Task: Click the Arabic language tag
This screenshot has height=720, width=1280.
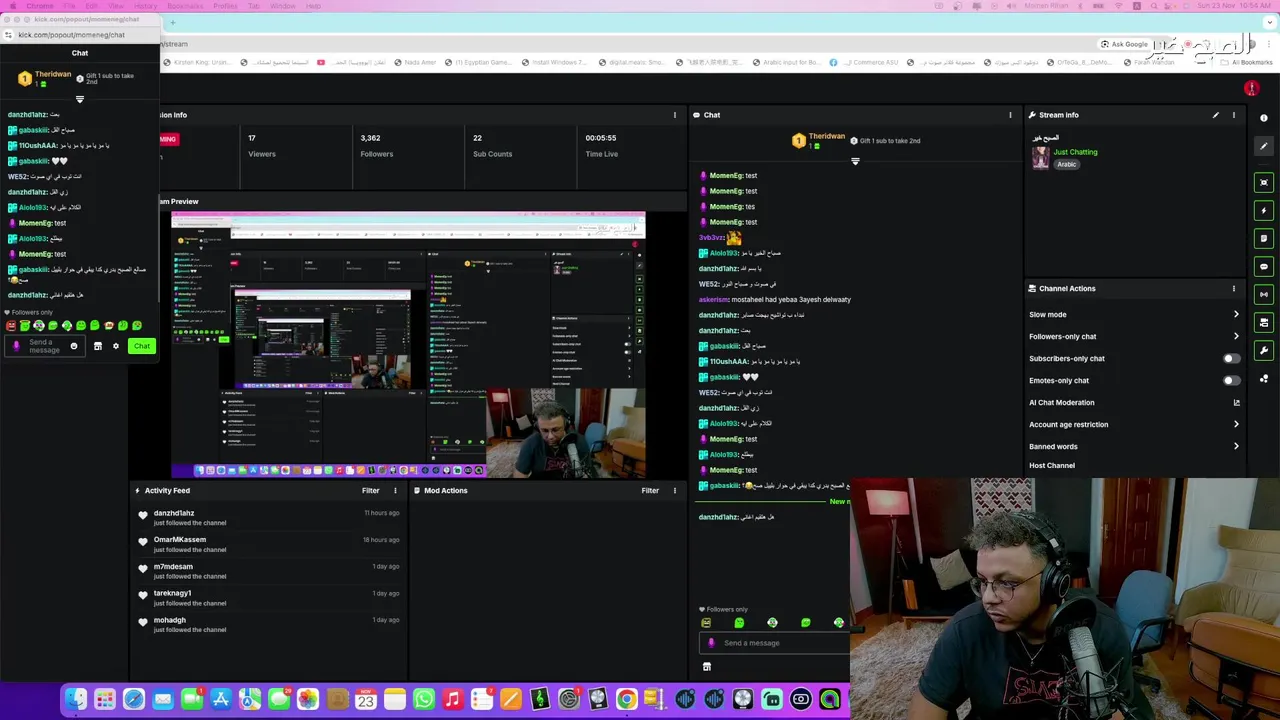Action: [1067, 165]
